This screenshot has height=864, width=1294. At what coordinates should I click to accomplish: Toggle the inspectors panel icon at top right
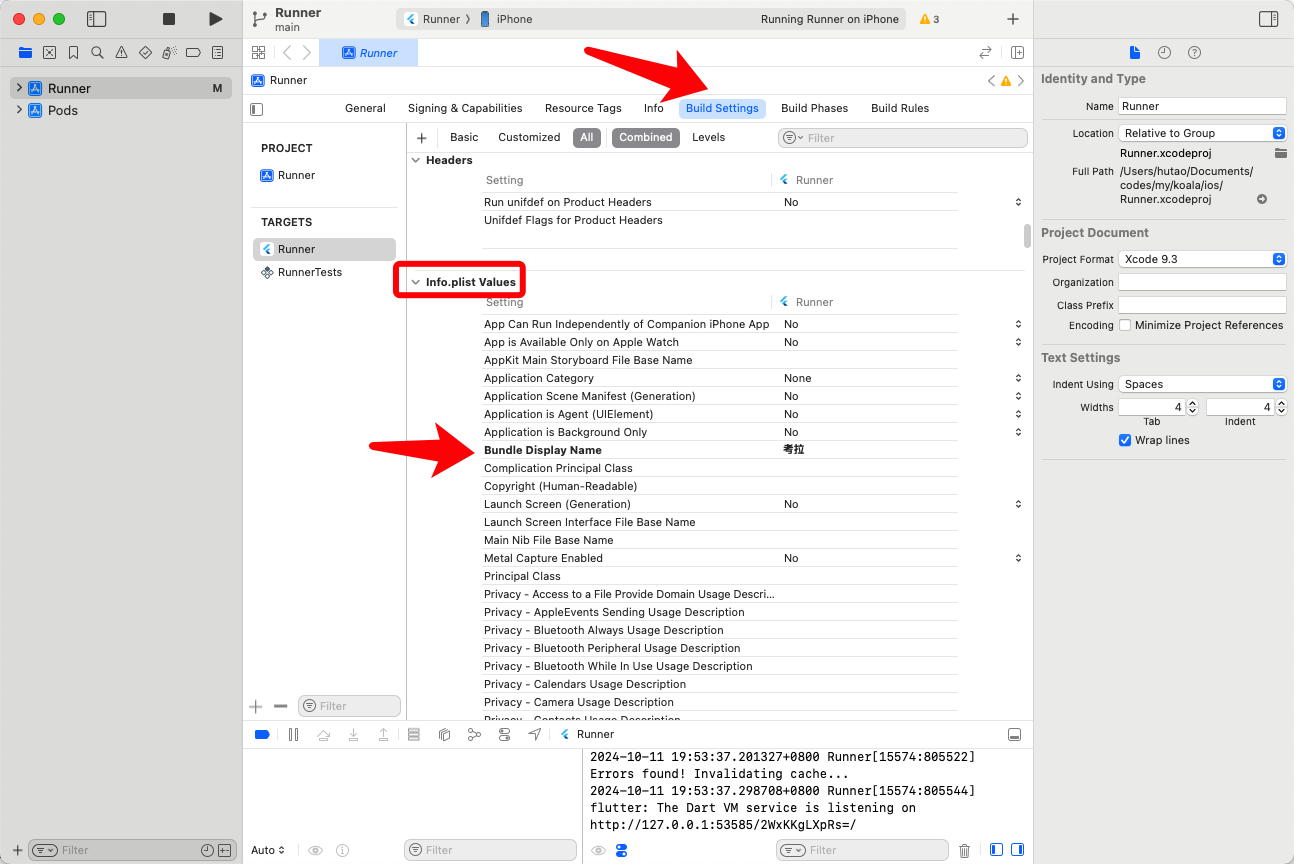pos(1268,19)
